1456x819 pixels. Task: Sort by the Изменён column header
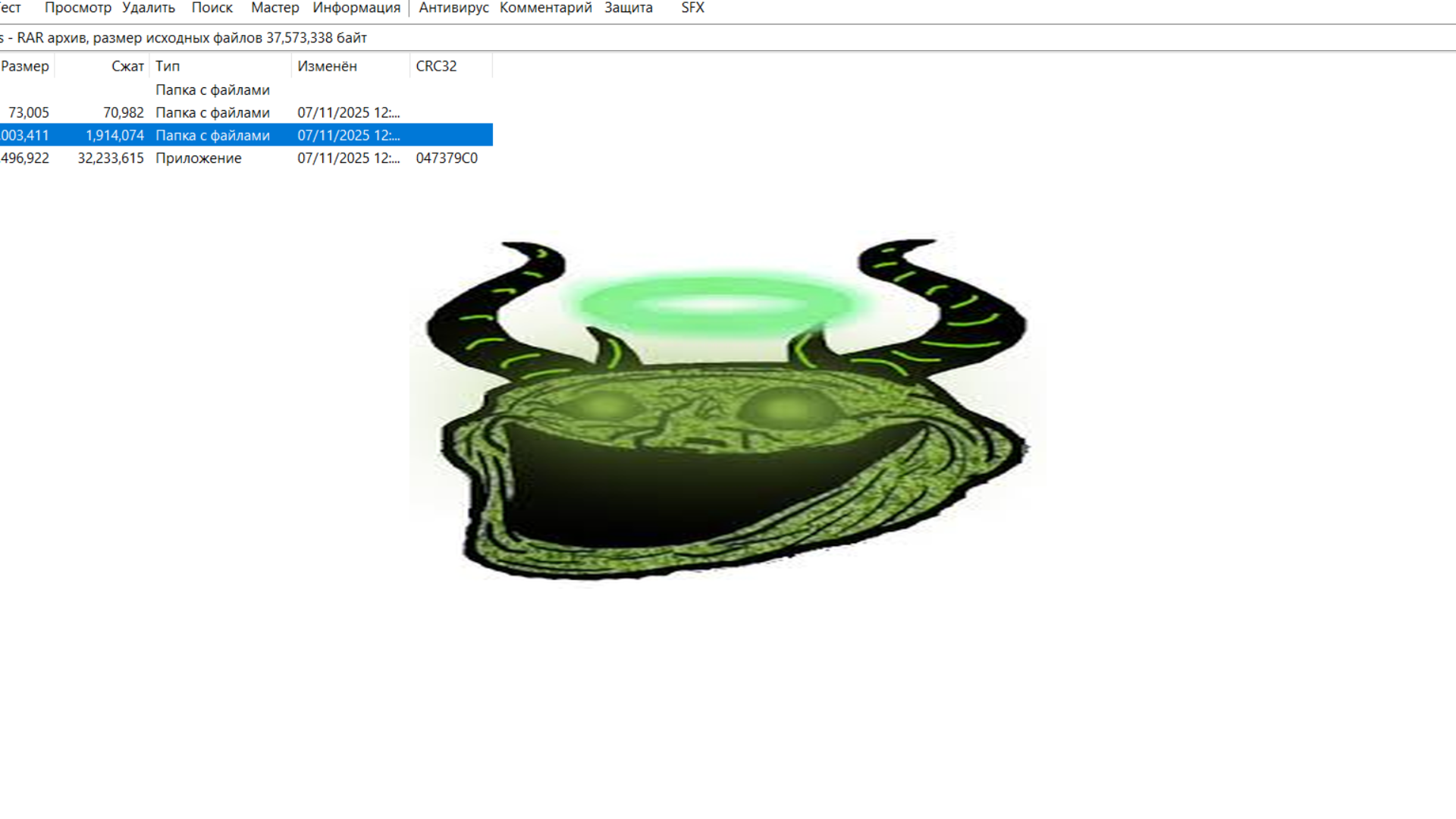327,66
